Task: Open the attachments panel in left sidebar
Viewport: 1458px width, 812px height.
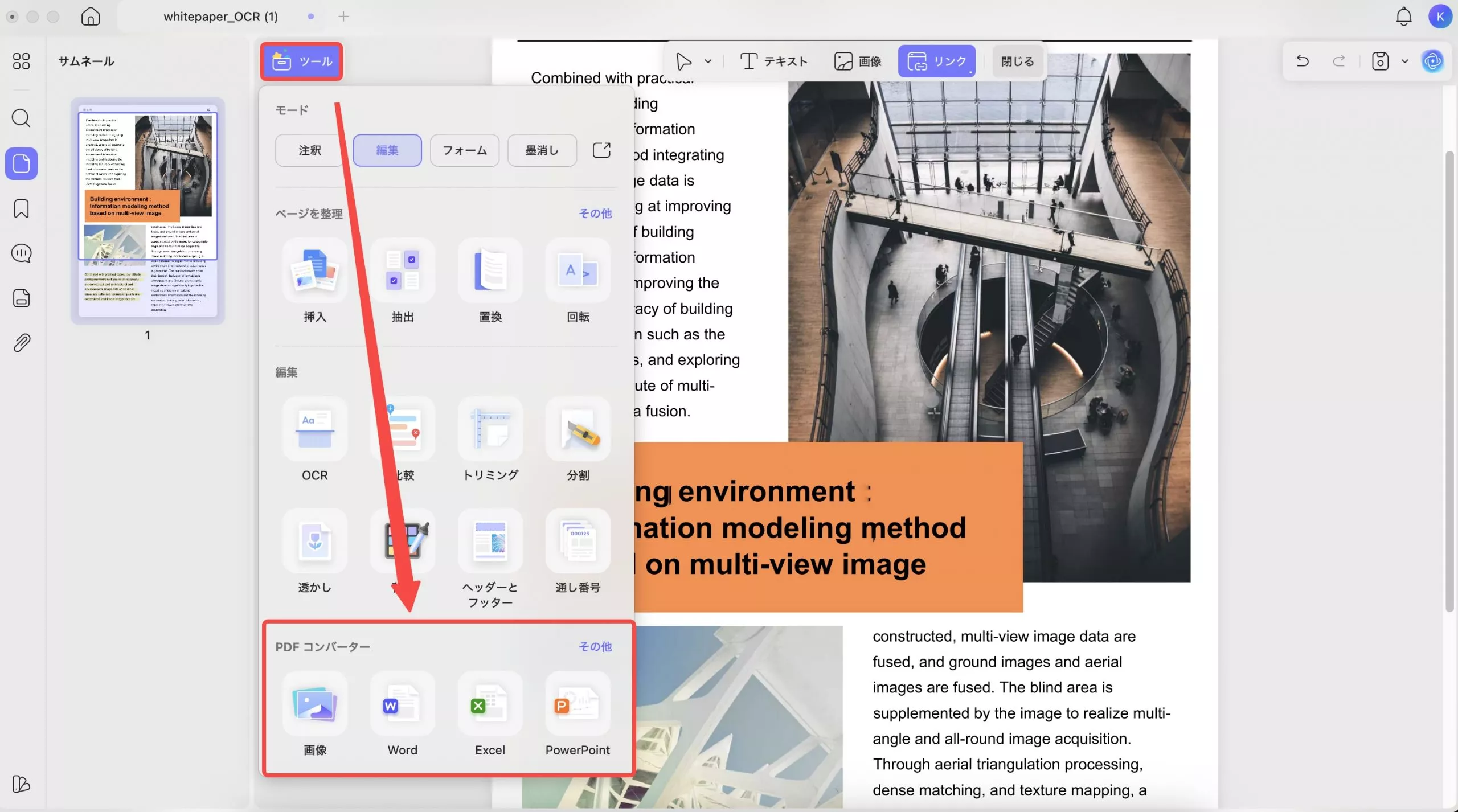Action: pyautogui.click(x=22, y=342)
